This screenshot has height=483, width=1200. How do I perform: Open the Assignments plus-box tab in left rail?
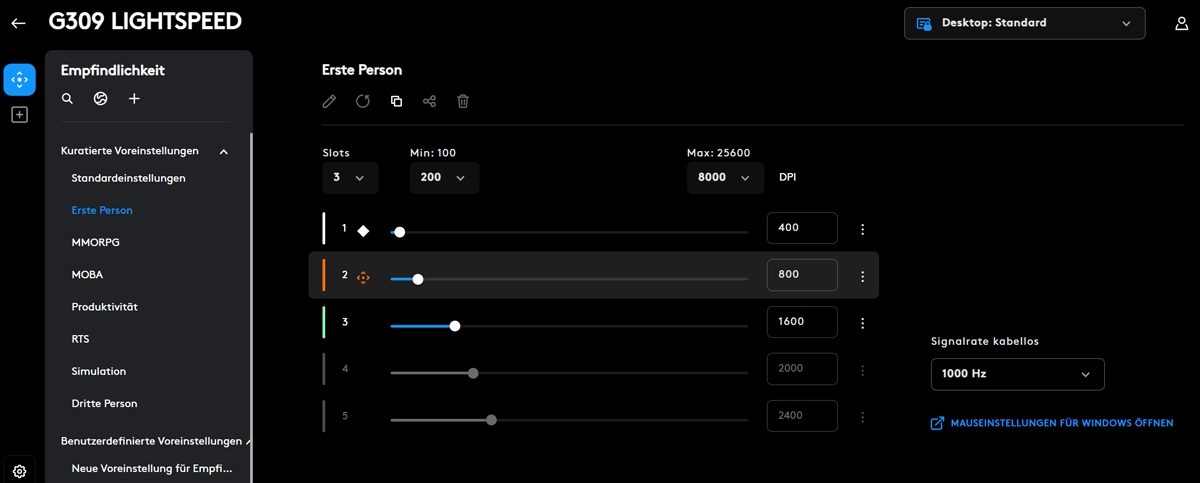coord(19,115)
